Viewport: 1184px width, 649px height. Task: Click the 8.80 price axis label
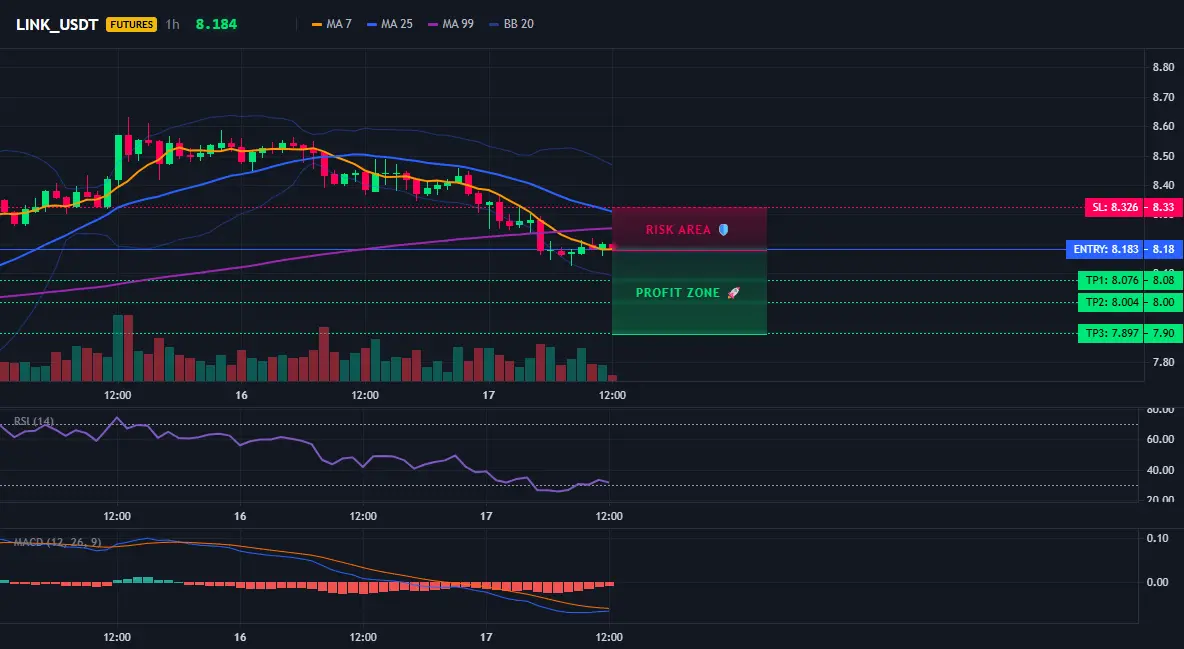1164,67
